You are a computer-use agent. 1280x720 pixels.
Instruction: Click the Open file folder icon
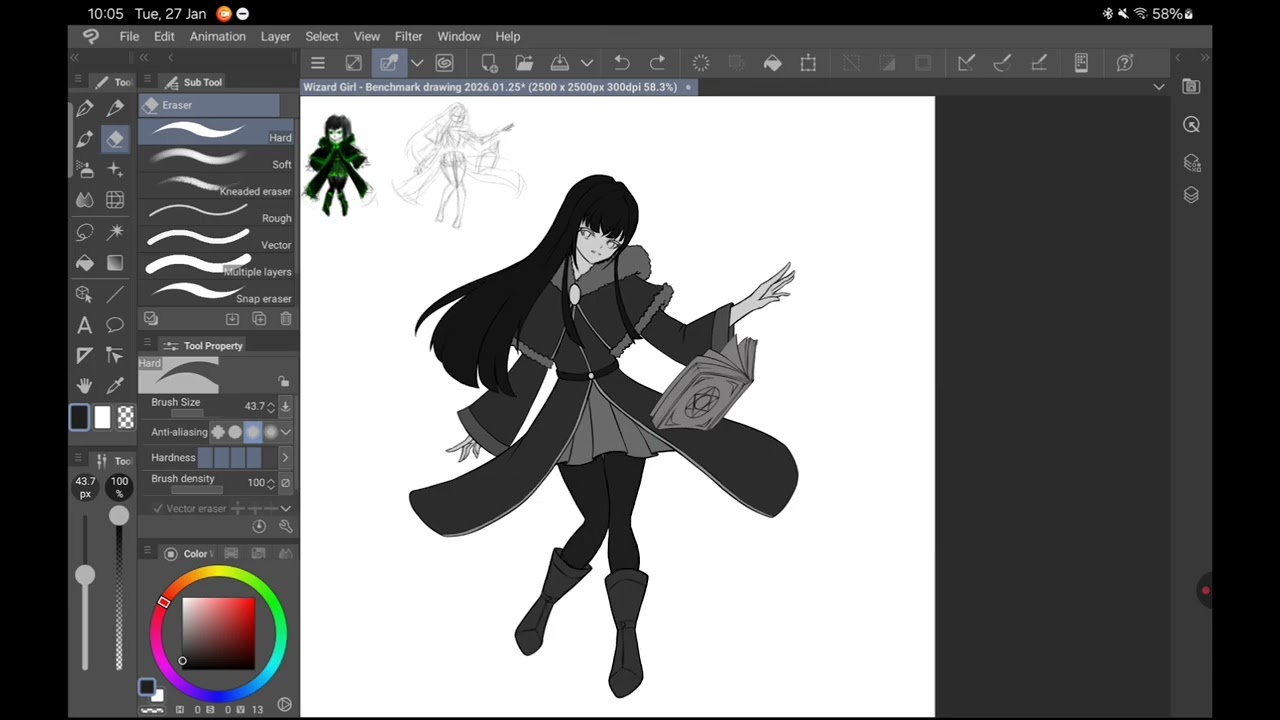click(524, 63)
